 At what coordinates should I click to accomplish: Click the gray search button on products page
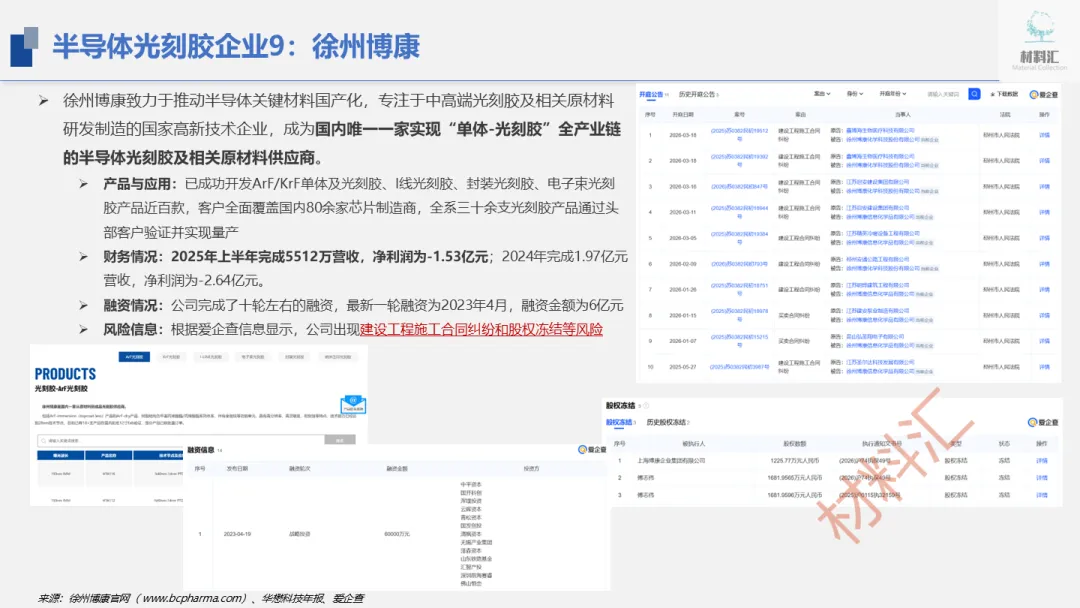[340, 440]
